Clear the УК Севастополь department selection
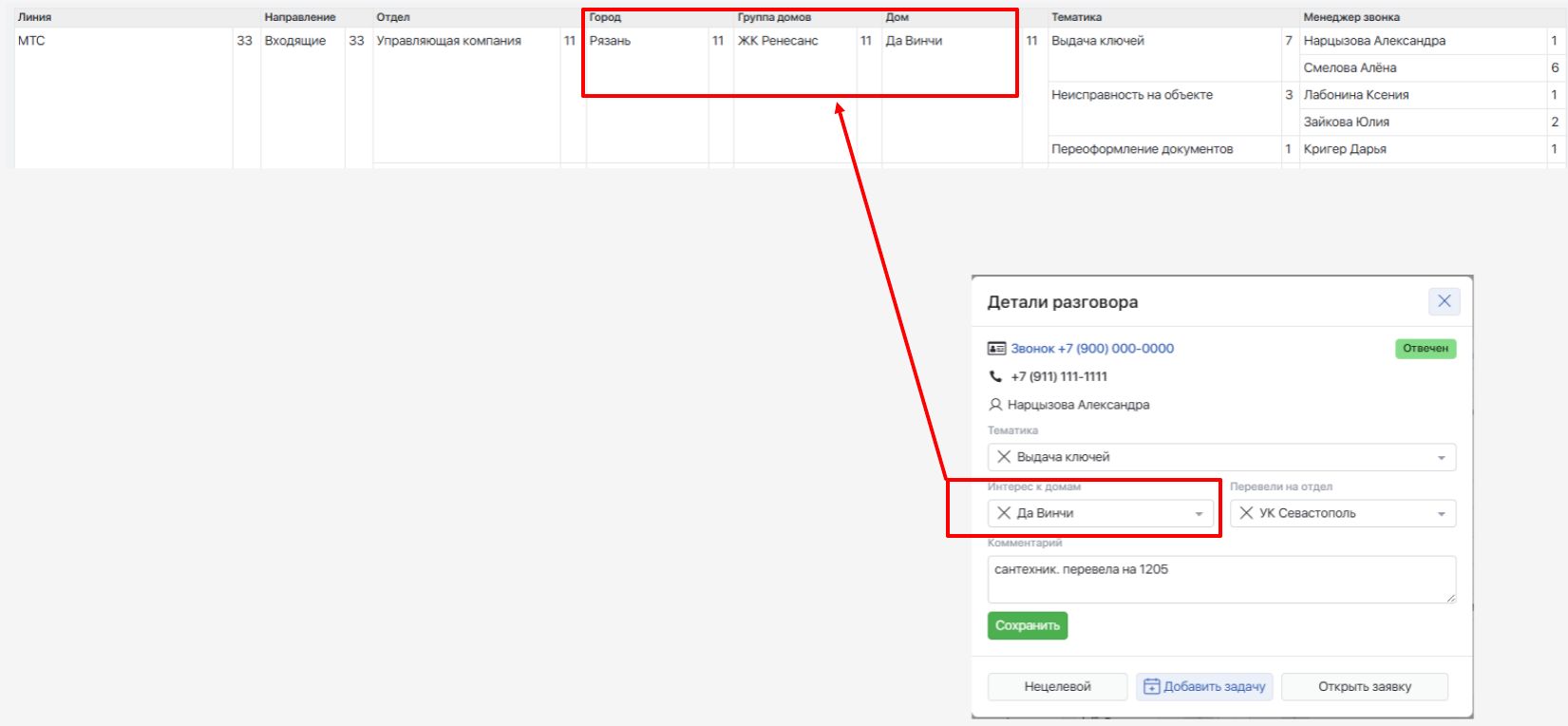This screenshot has width=1568, height=726. click(x=1246, y=513)
